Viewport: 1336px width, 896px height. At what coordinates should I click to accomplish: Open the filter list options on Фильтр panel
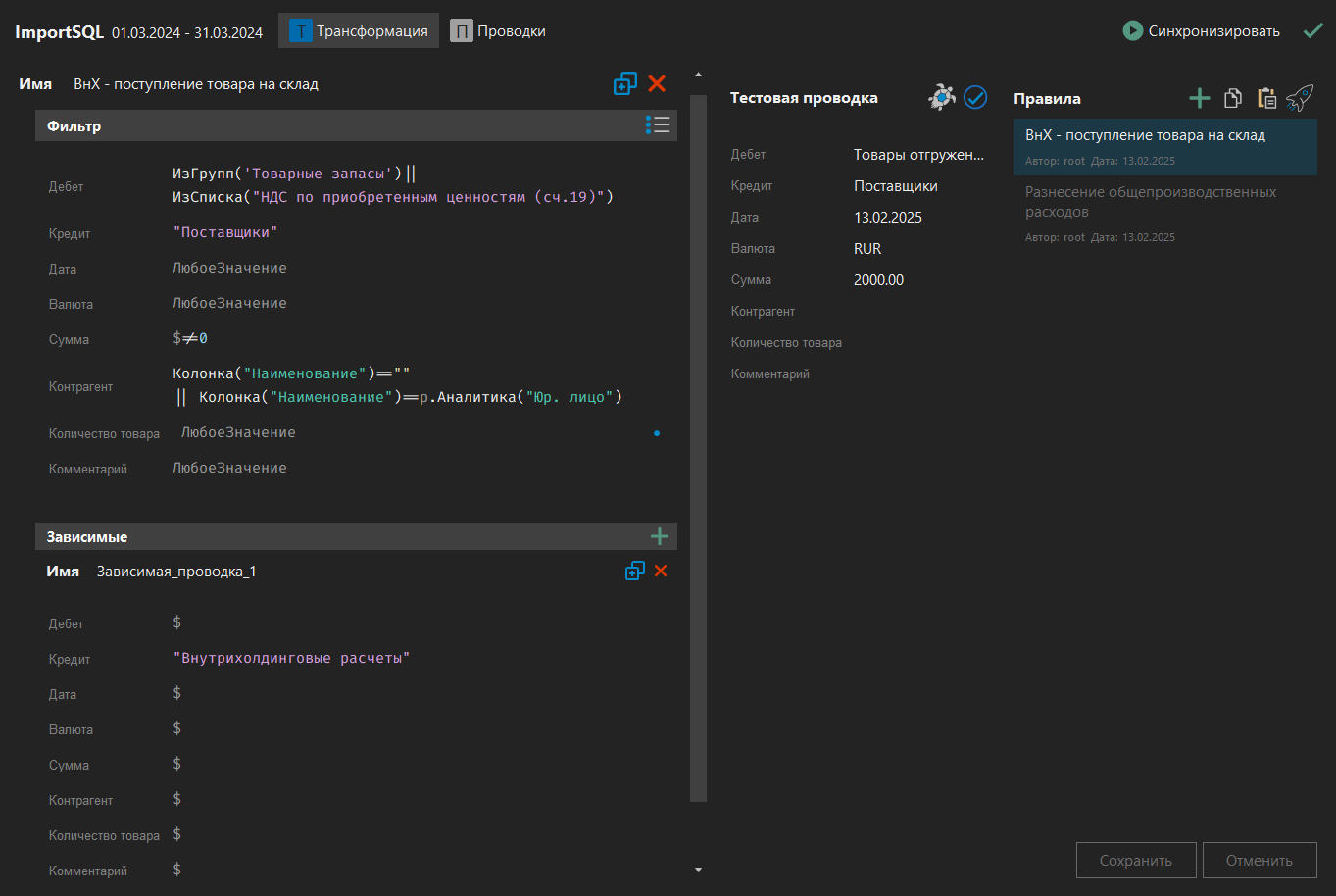pos(659,125)
